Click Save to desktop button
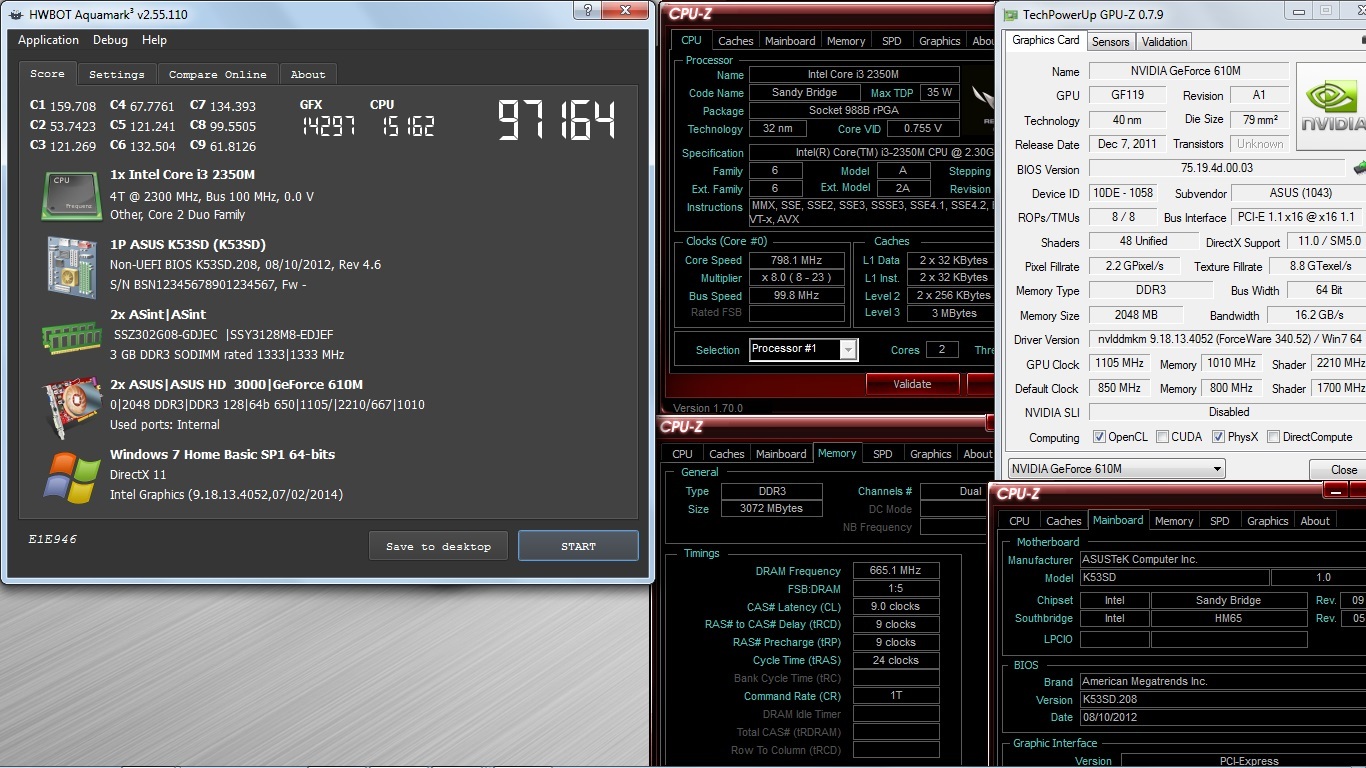Image resolution: width=1366 pixels, height=768 pixels. click(x=438, y=546)
